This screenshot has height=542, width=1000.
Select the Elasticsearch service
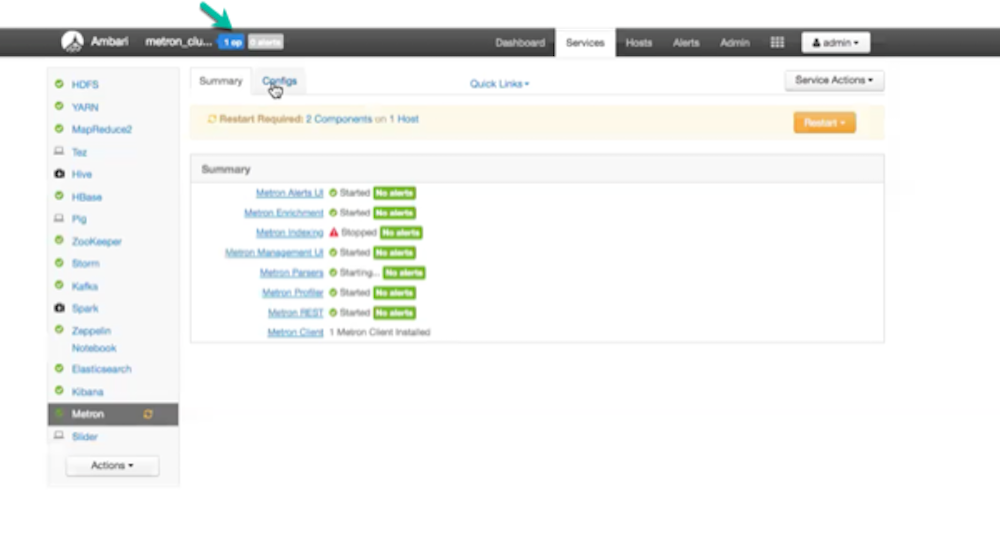point(101,369)
